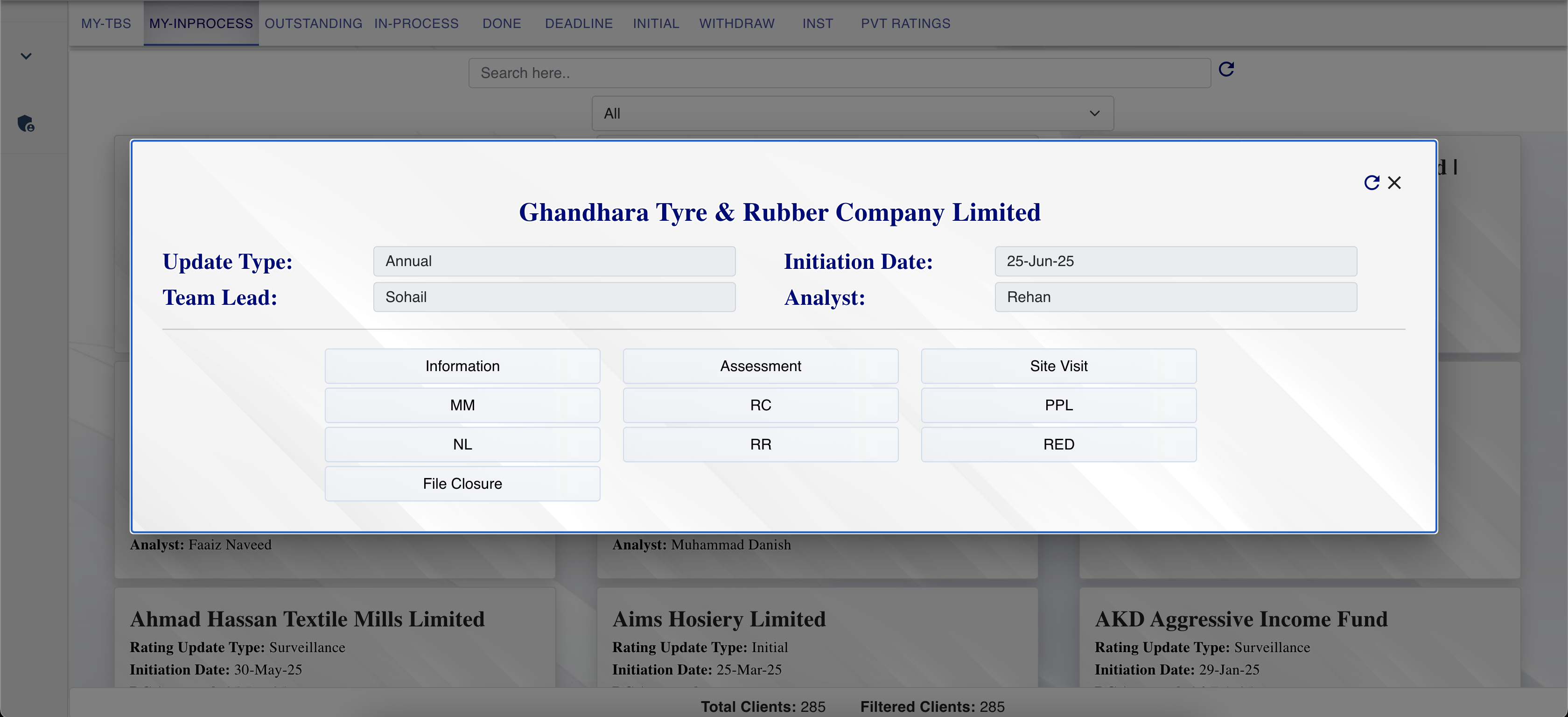This screenshot has width=1568, height=717.
Task: Open the OUTSTANDING tab
Action: coord(313,23)
